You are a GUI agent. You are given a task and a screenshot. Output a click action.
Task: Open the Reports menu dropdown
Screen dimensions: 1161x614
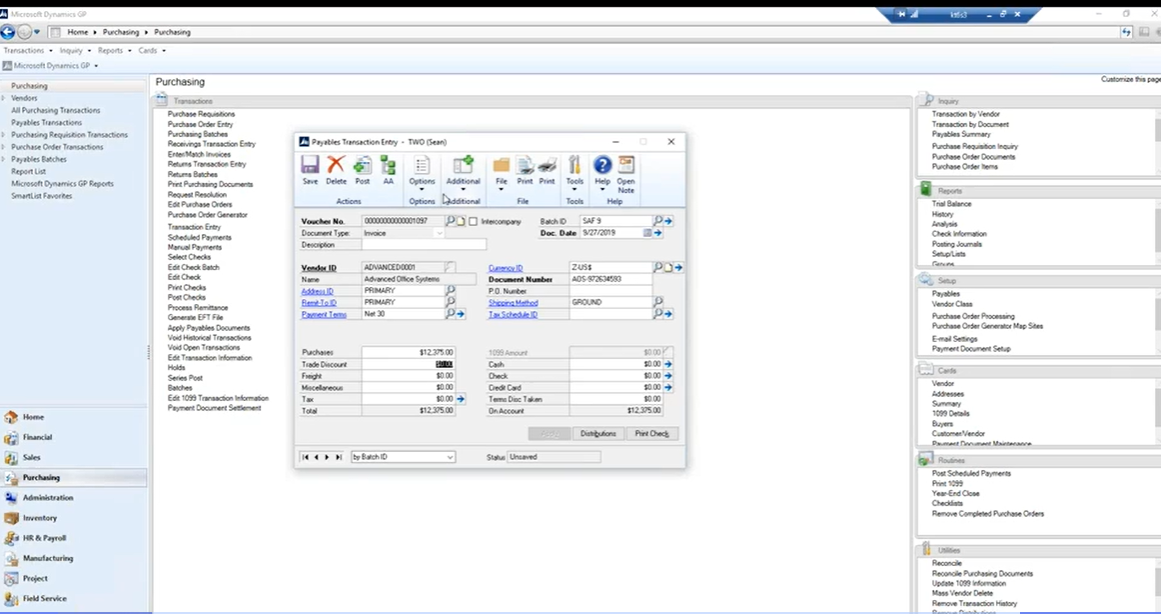pos(114,50)
